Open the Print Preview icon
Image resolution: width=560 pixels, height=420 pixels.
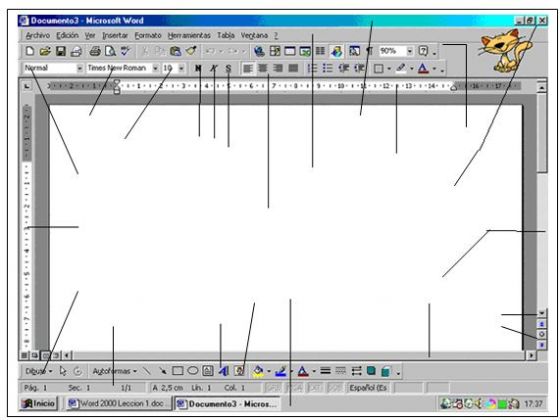click(110, 51)
